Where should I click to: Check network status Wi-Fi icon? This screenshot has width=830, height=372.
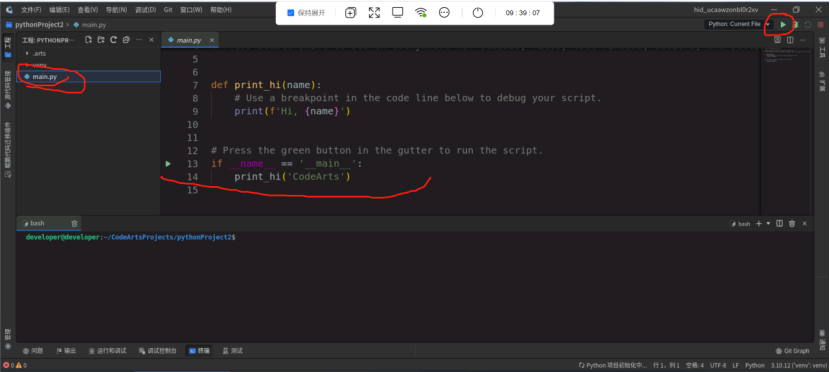point(421,13)
